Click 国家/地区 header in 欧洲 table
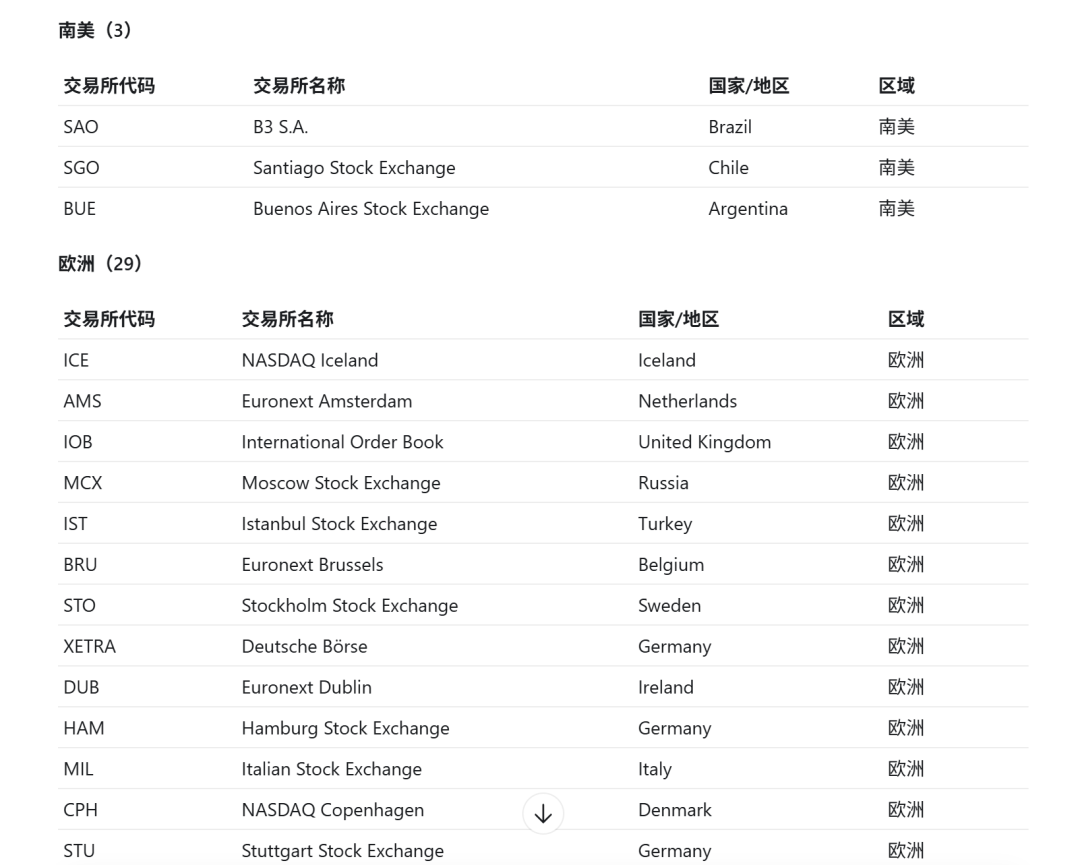Viewport: 1080px width, 865px height. (x=678, y=320)
